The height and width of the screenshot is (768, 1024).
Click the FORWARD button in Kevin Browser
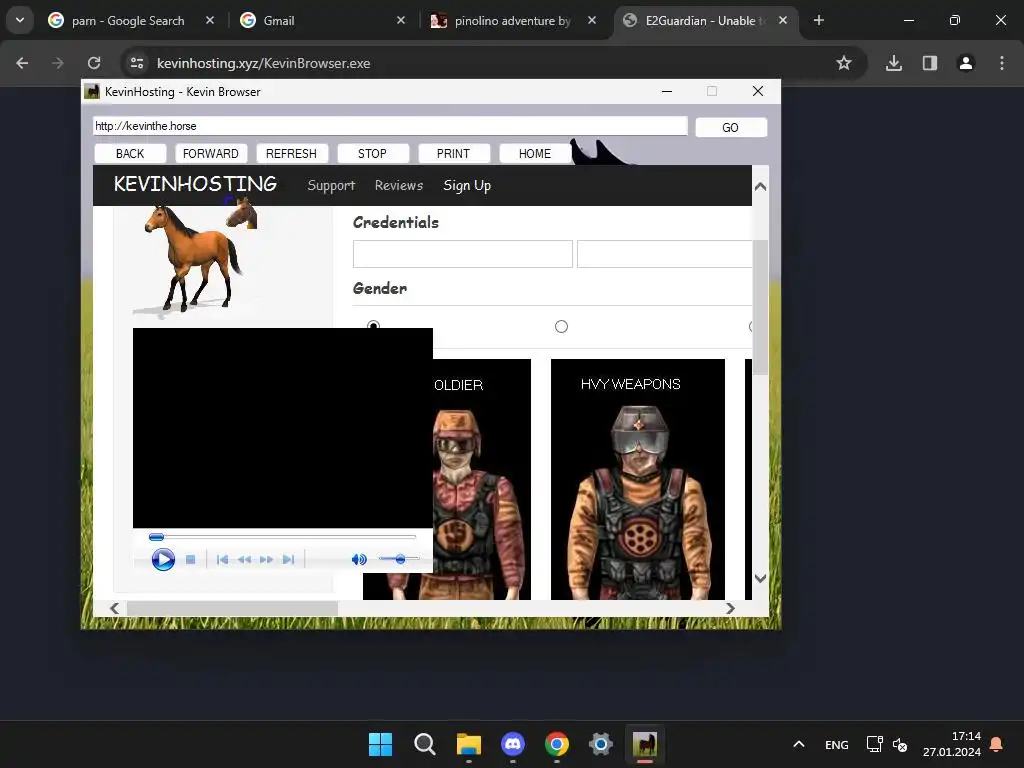pyautogui.click(x=211, y=153)
